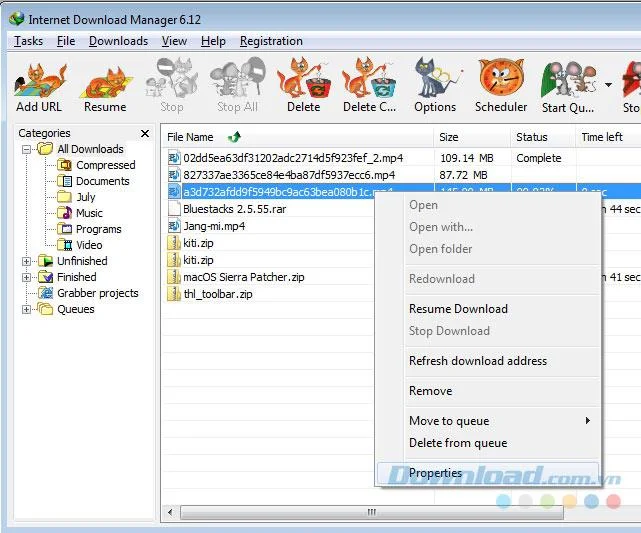The image size is (641, 533).
Task: Select file 02dd5ea63df31202adc2714d5f923fef_2.mp4
Action: coord(293,158)
